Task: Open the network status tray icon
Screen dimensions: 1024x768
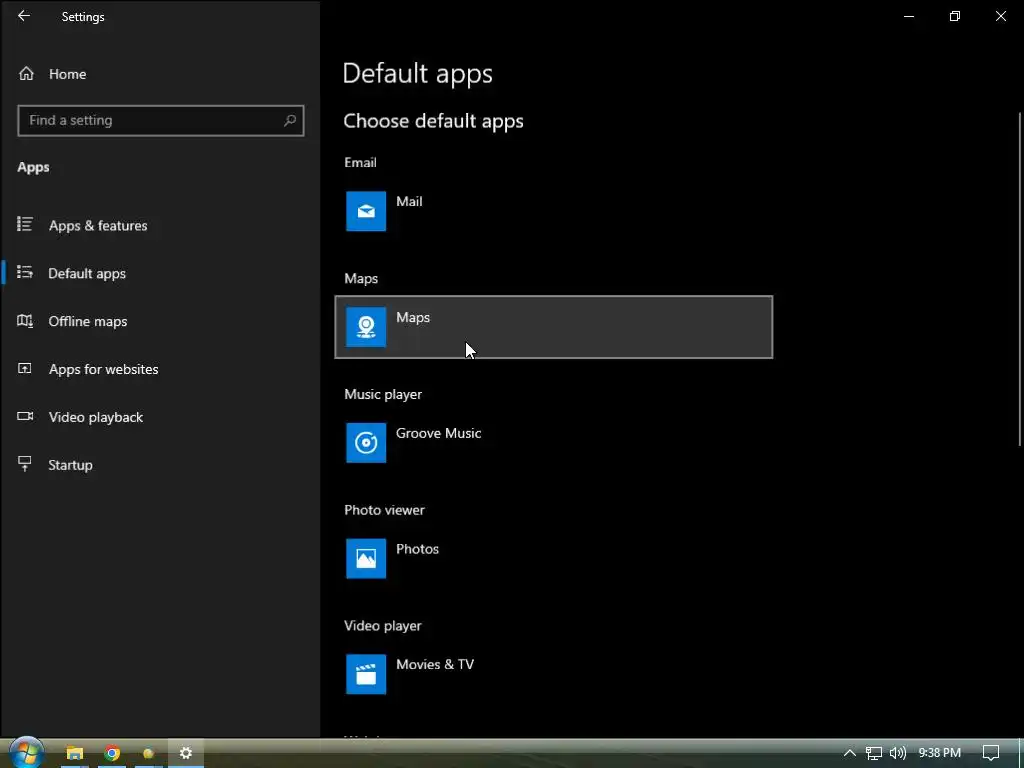Action: [874, 753]
